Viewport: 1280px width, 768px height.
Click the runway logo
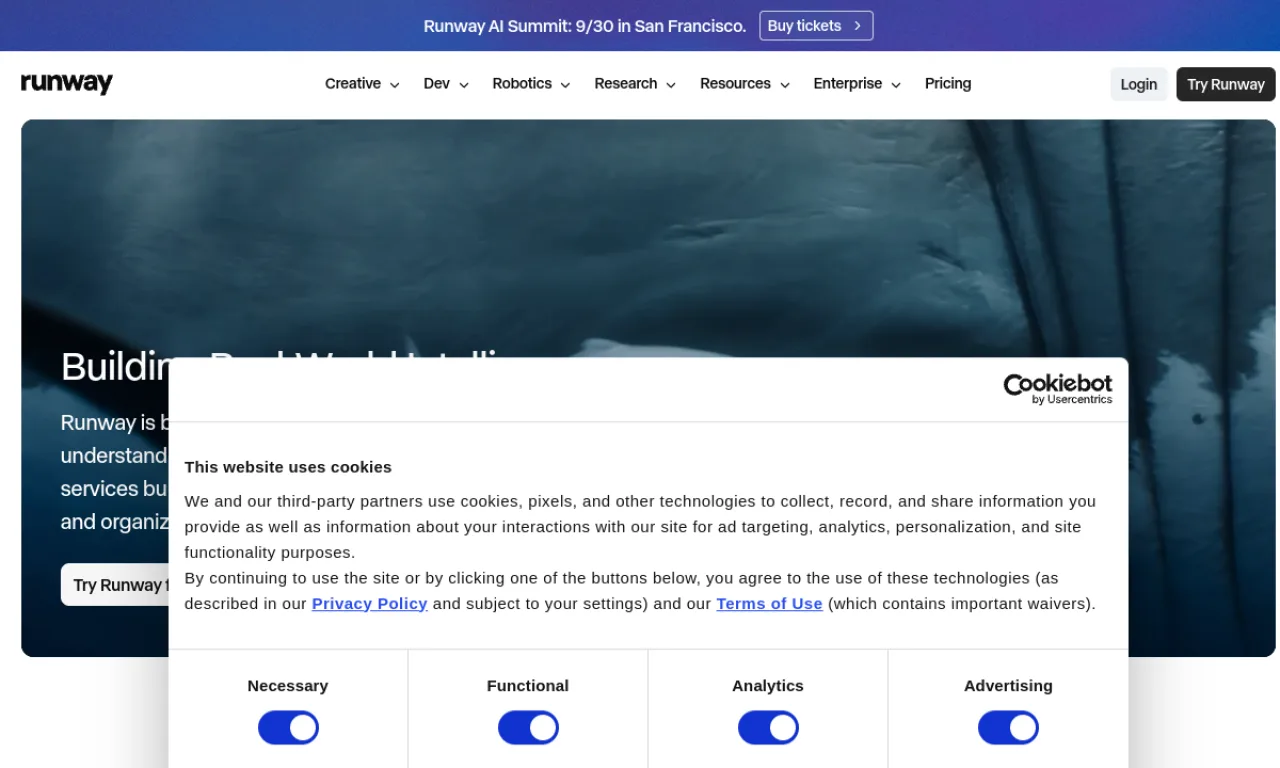point(67,84)
